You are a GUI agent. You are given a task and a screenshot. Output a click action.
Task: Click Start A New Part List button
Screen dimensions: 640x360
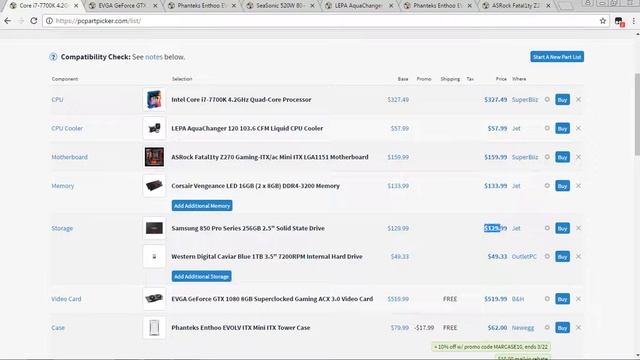pyautogui.click(x=557, y=57)
